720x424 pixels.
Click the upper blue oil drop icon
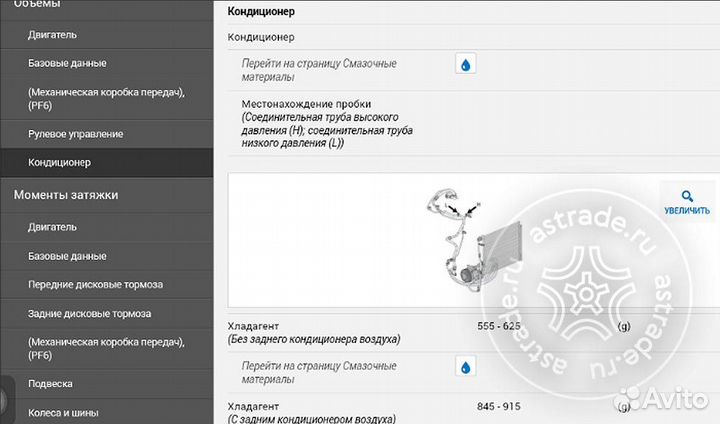coord(466,65)
